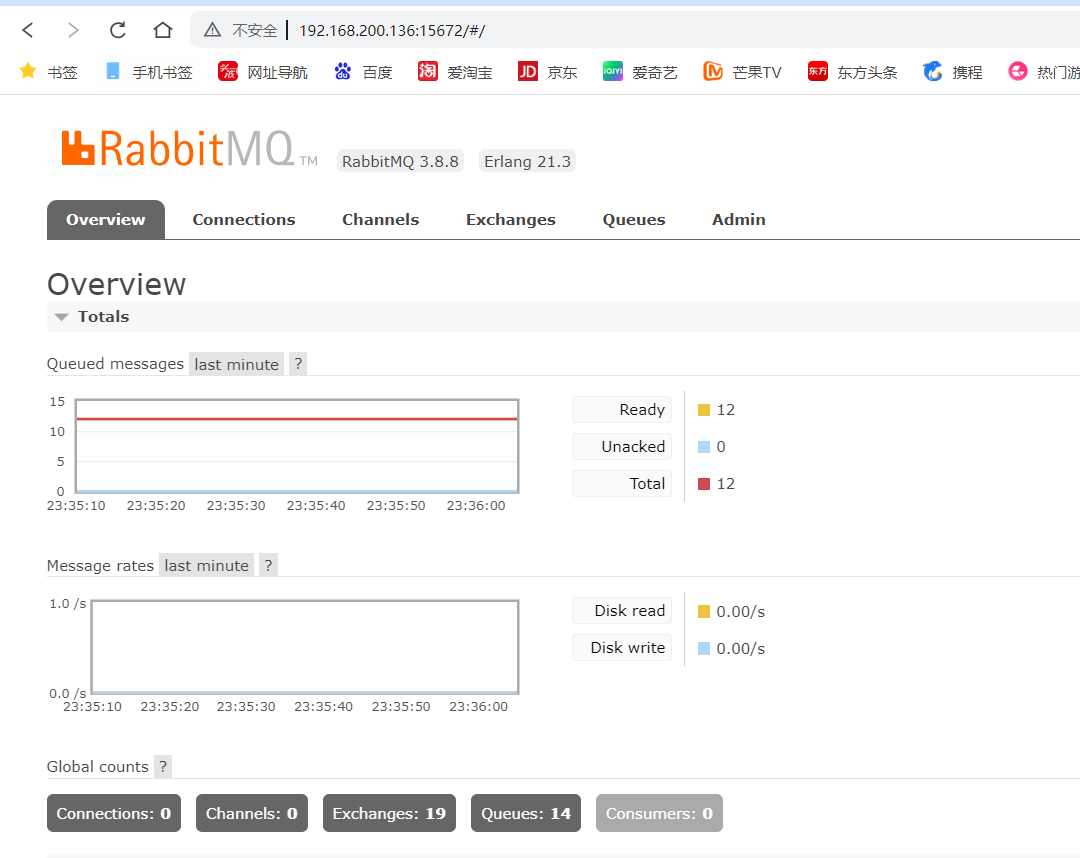This screenshot has height=858, width=1080.
Task: Switch to the Queues tab
Action: 634,220
